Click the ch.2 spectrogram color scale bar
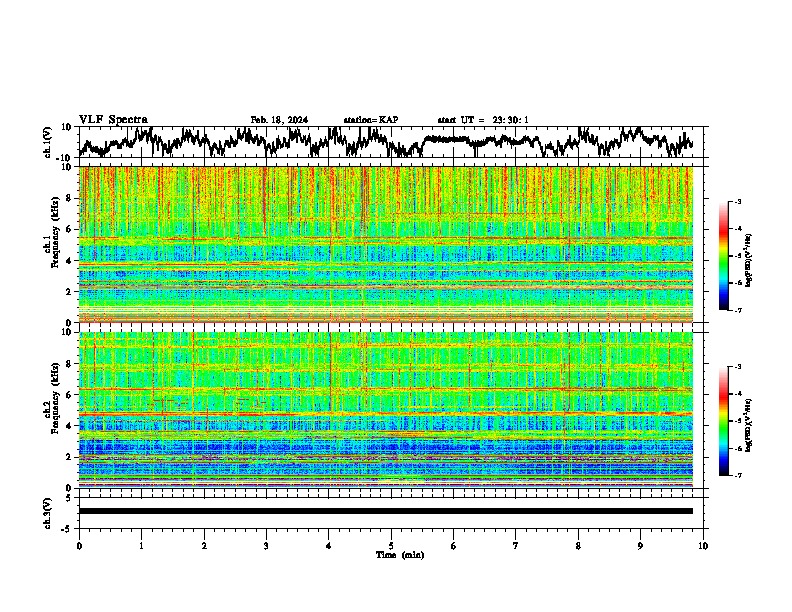Screen dimensions: 792x612 [x=723, y=421]
